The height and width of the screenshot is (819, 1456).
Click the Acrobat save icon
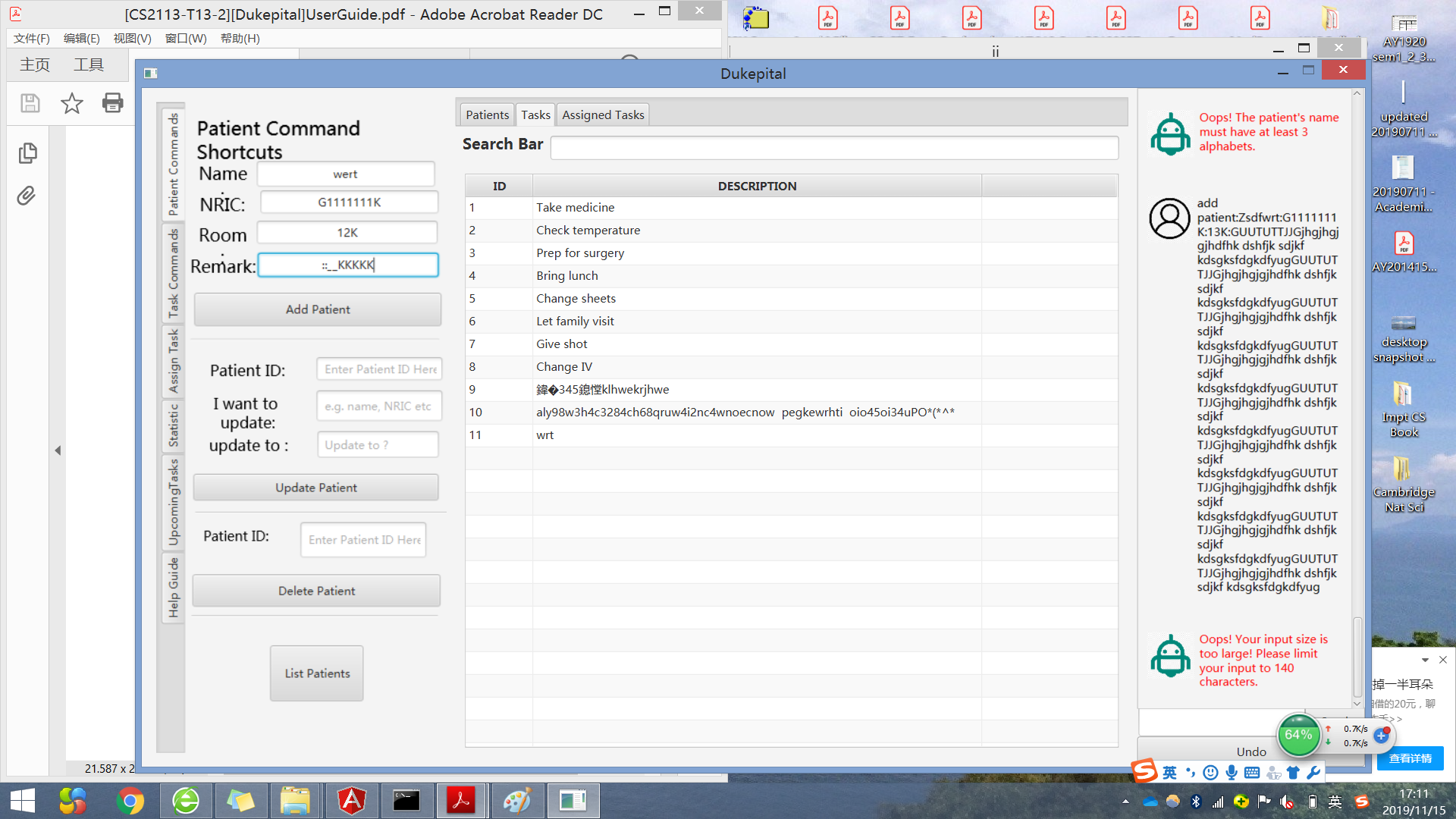point(30,103)
